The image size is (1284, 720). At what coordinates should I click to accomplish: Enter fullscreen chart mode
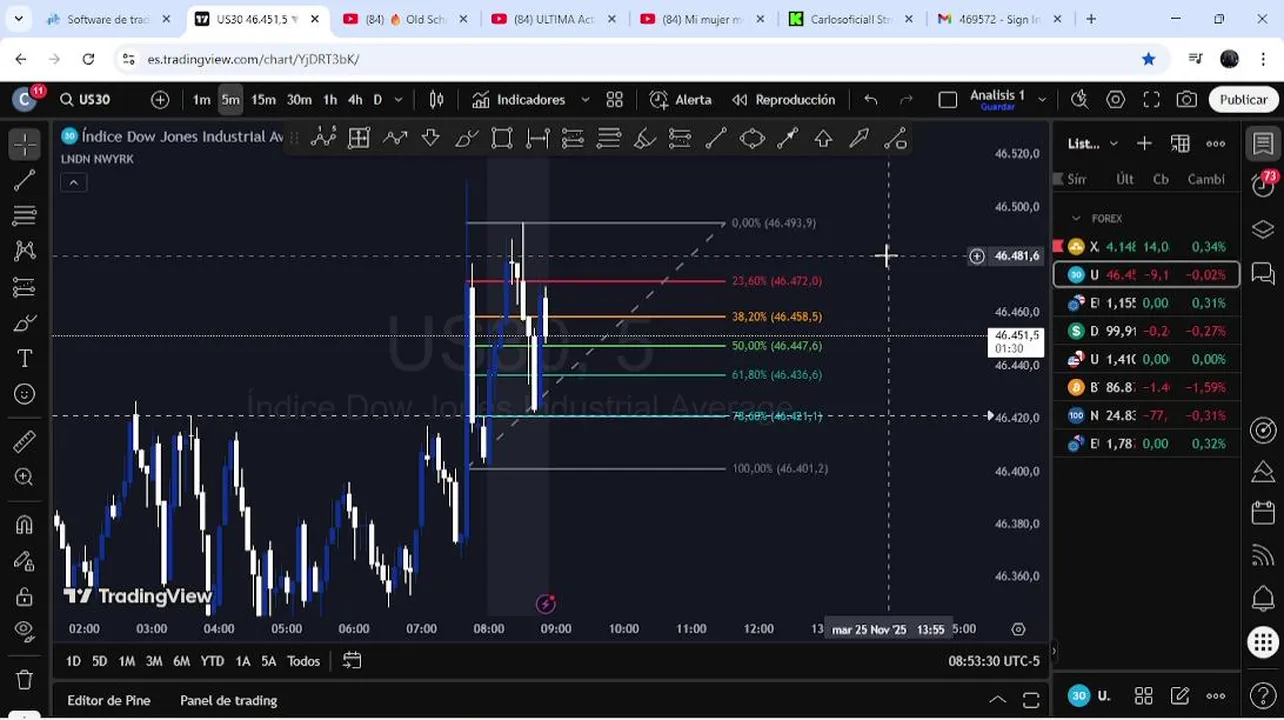(1151, 99)
